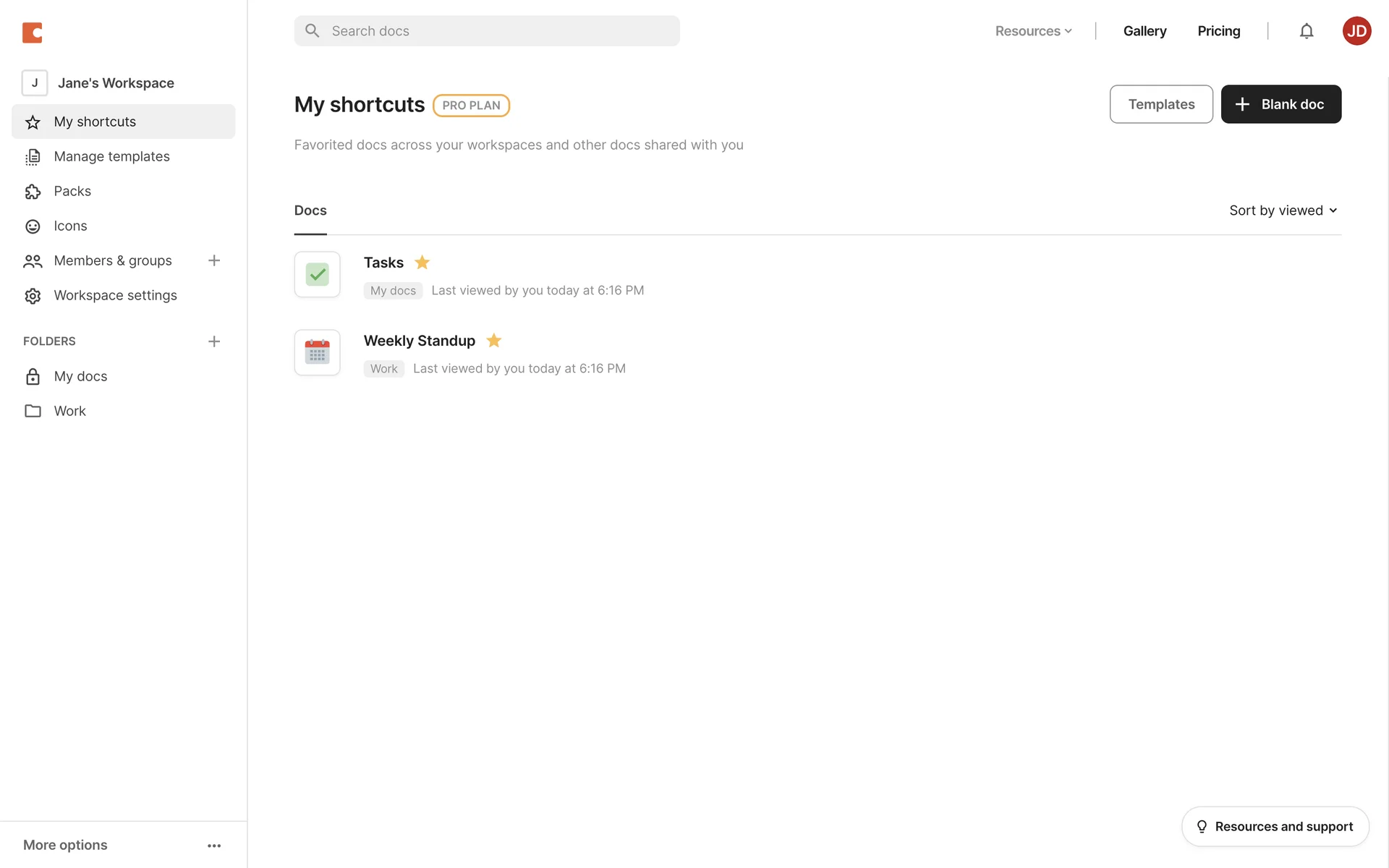Select the Docs tab
Image resolution: width=1389 pixels, height=868 pixels.
[310, 210]
